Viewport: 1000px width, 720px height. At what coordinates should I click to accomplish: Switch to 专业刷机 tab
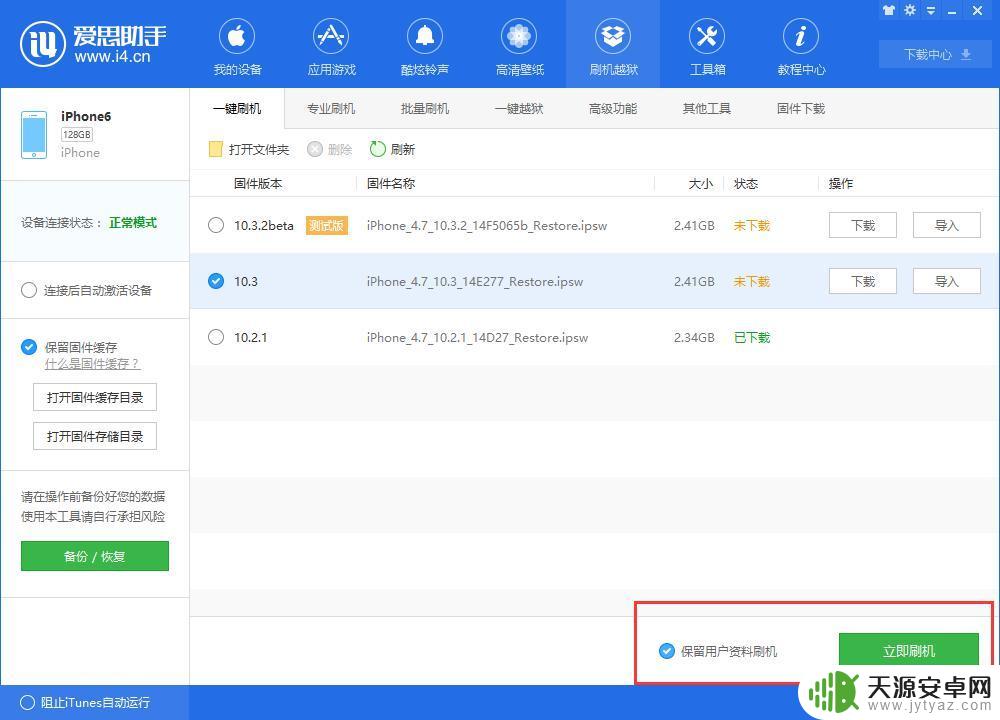[x=331, y=108]
